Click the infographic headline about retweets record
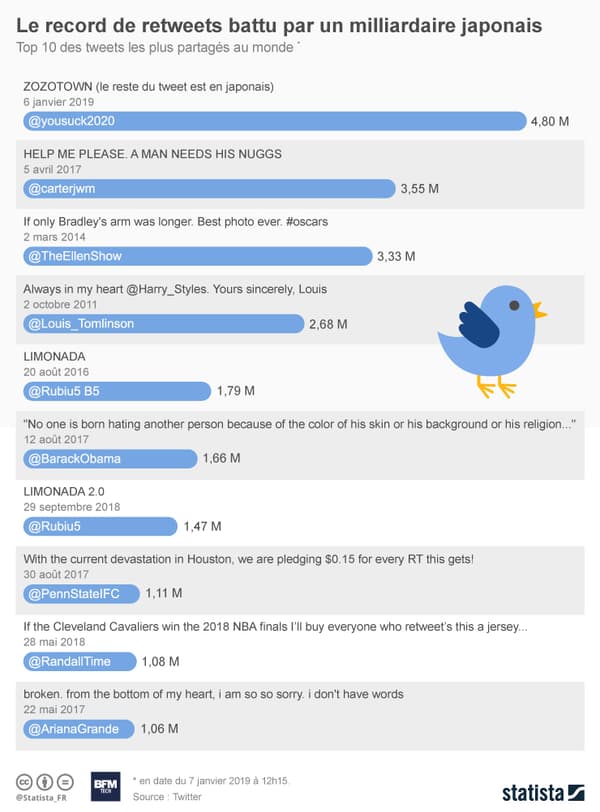Image resolution: width=600 pixels, height=812 pixels. tap(279, 25)
